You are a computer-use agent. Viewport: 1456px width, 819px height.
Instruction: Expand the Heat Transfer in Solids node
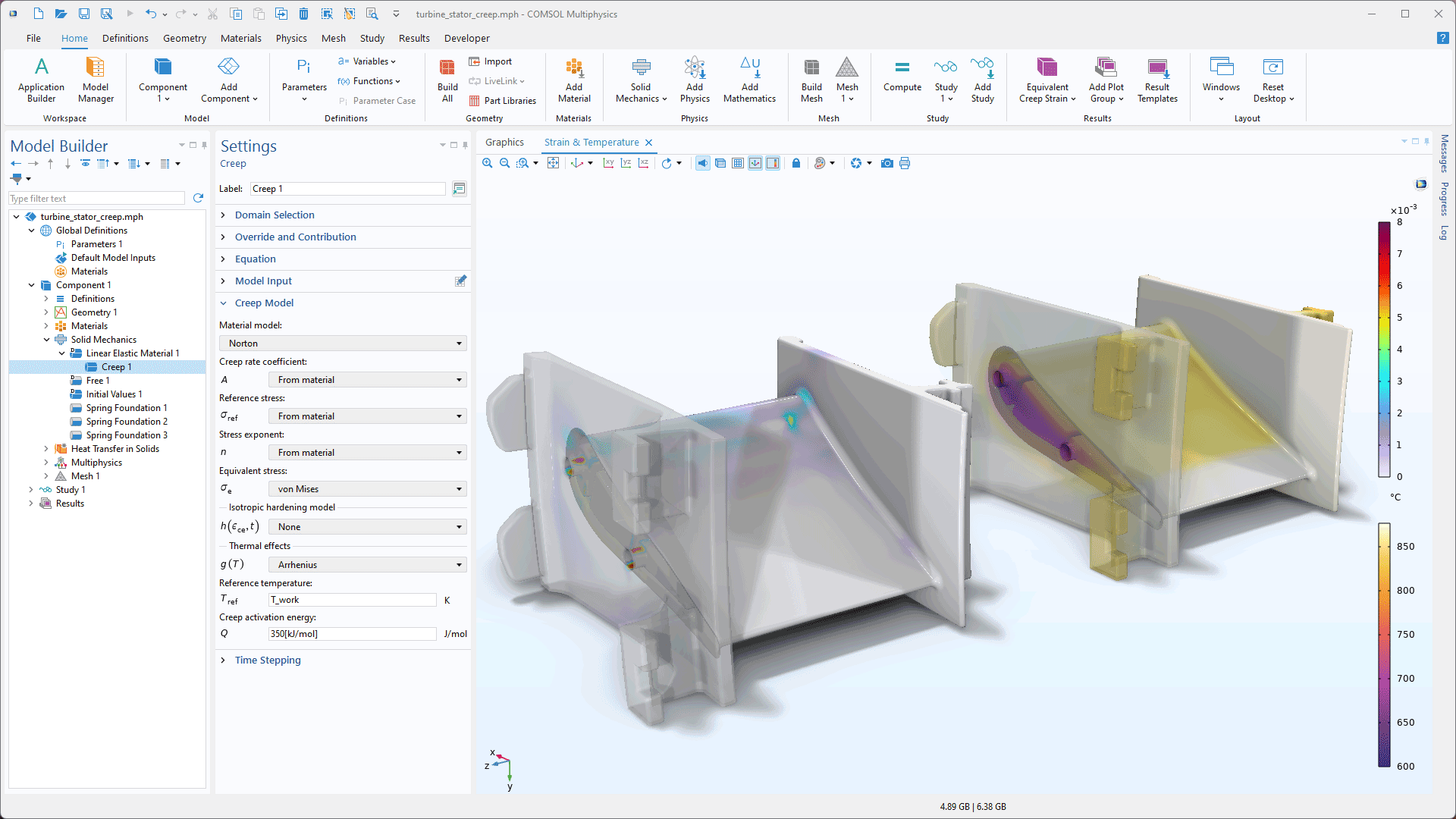click(46, 449)
